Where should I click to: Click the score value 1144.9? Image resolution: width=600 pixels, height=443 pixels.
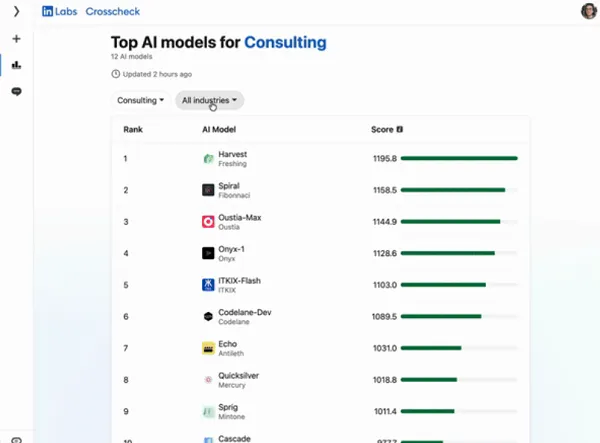tap(385, 222)
